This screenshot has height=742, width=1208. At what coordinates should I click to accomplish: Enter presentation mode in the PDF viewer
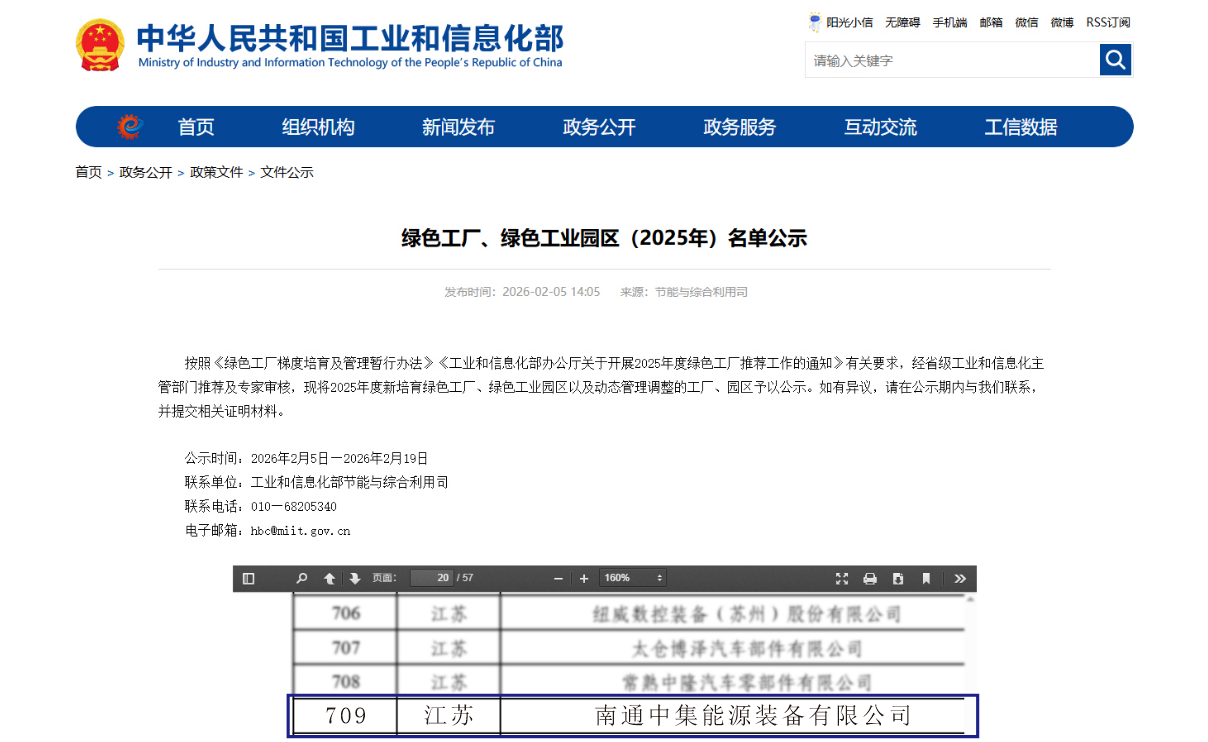(842, 578)
